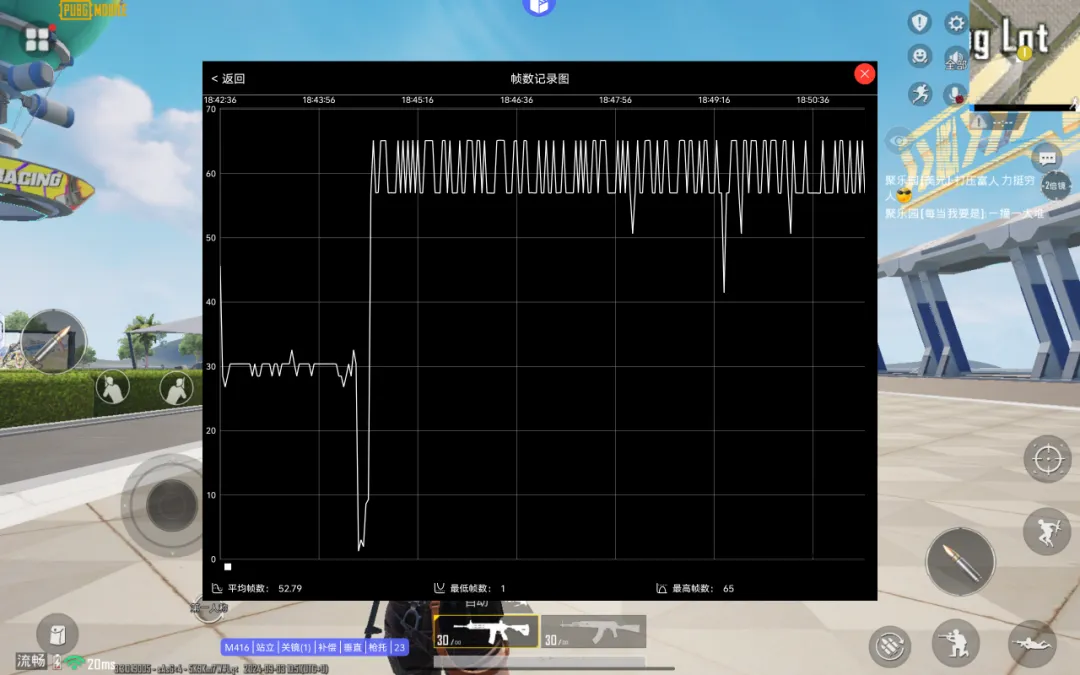Screen dimensions: 1080x675
Task: Tap the minimum frame rate icon
Action: click(439, 588)
